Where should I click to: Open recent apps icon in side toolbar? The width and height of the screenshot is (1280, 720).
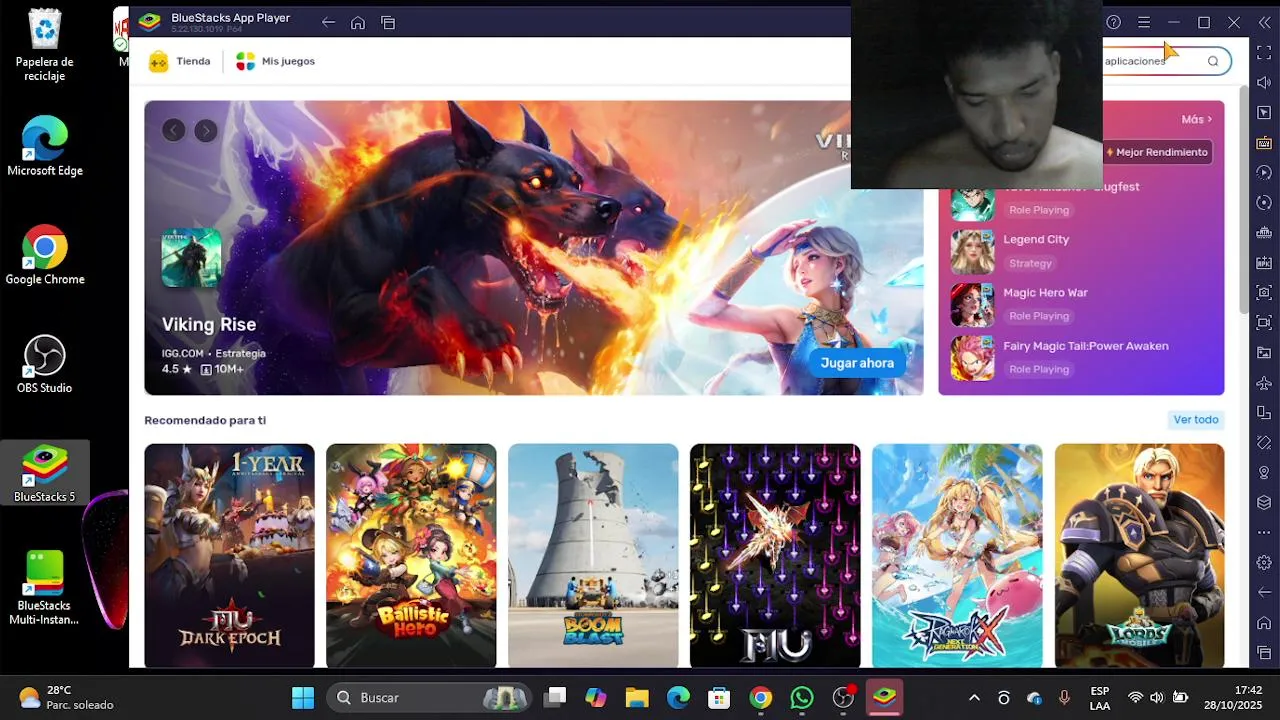coord(1264,653)
